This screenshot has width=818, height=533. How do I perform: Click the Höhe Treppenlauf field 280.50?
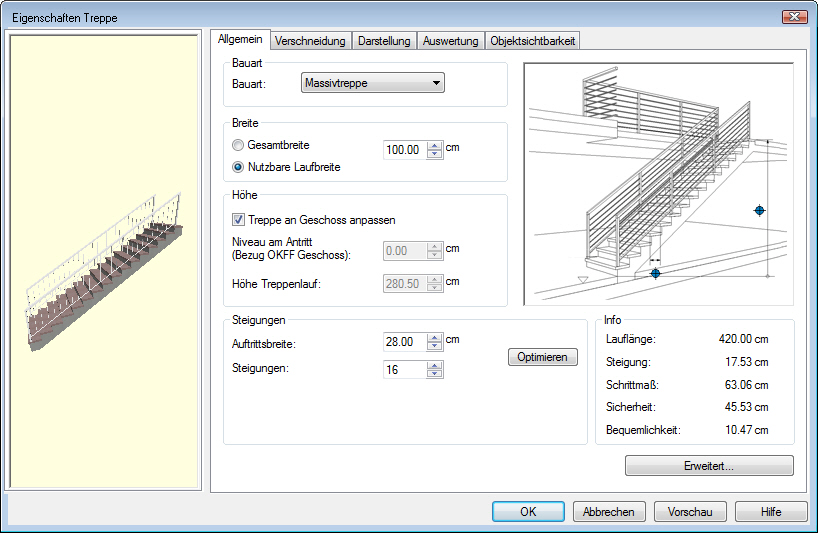pyautogui.click(x=404, y=284)
